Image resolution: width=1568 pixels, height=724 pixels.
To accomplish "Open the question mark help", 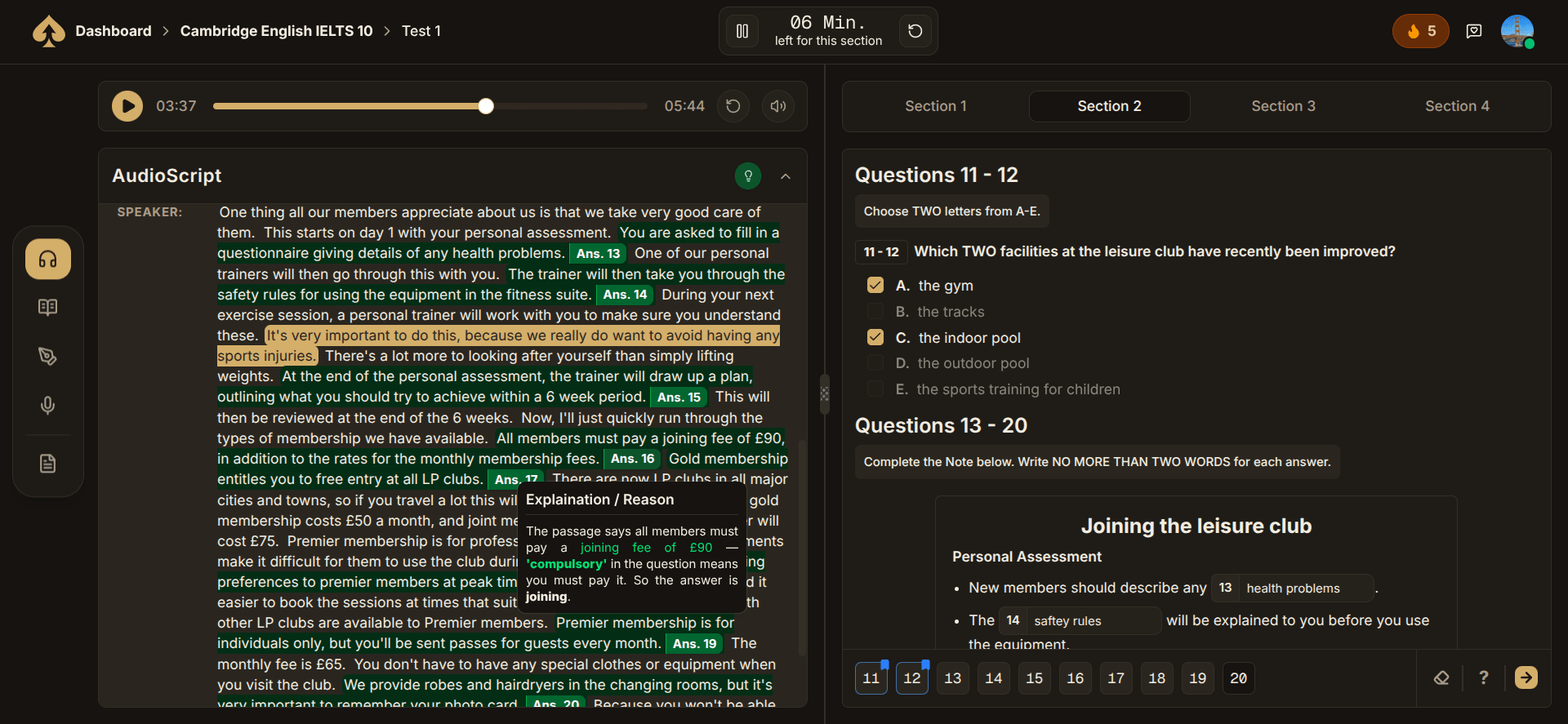I will point(1484,677).
